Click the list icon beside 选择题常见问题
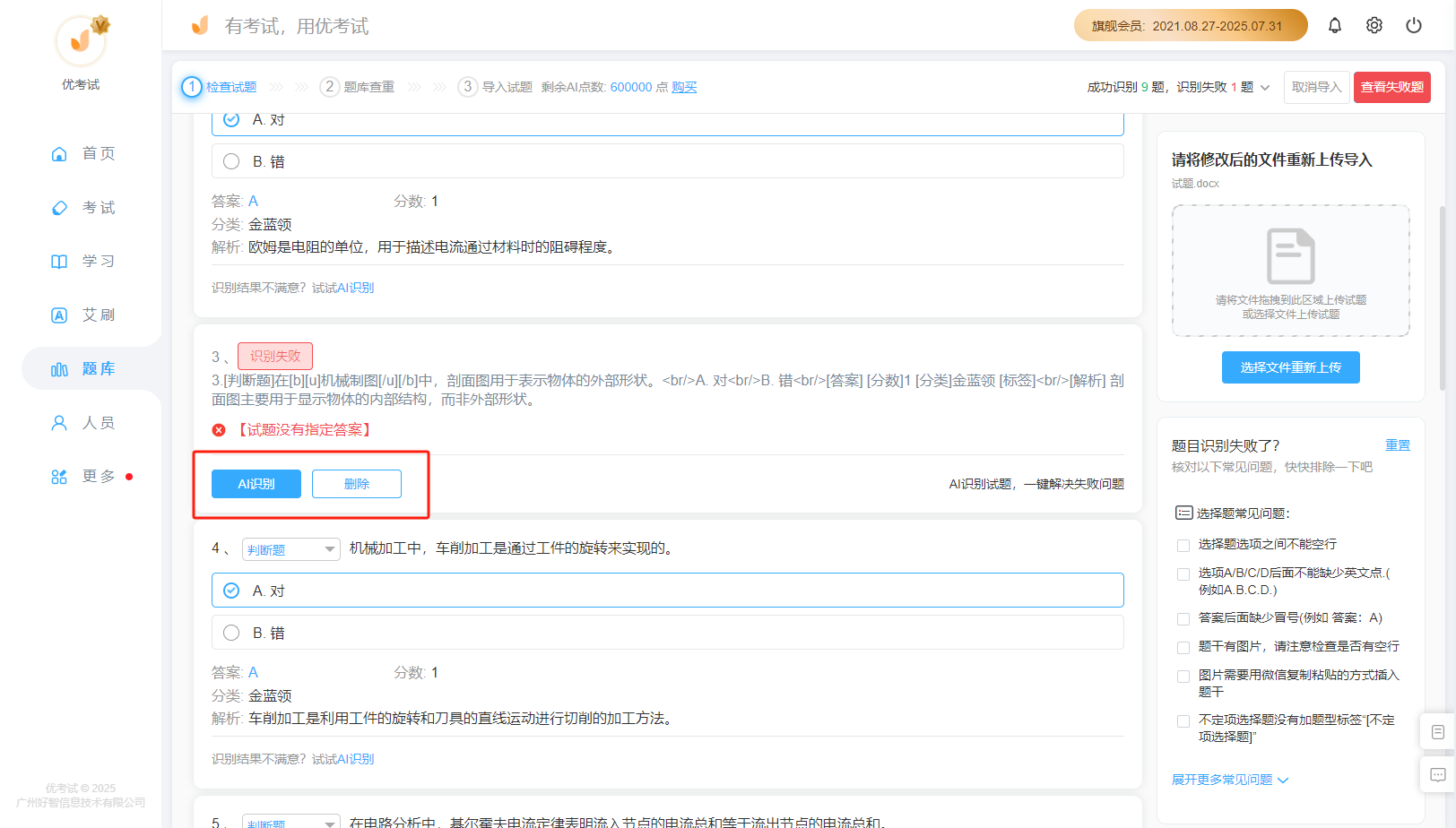The height and width of the screenshot is (828, 1456). [1183, 513]
